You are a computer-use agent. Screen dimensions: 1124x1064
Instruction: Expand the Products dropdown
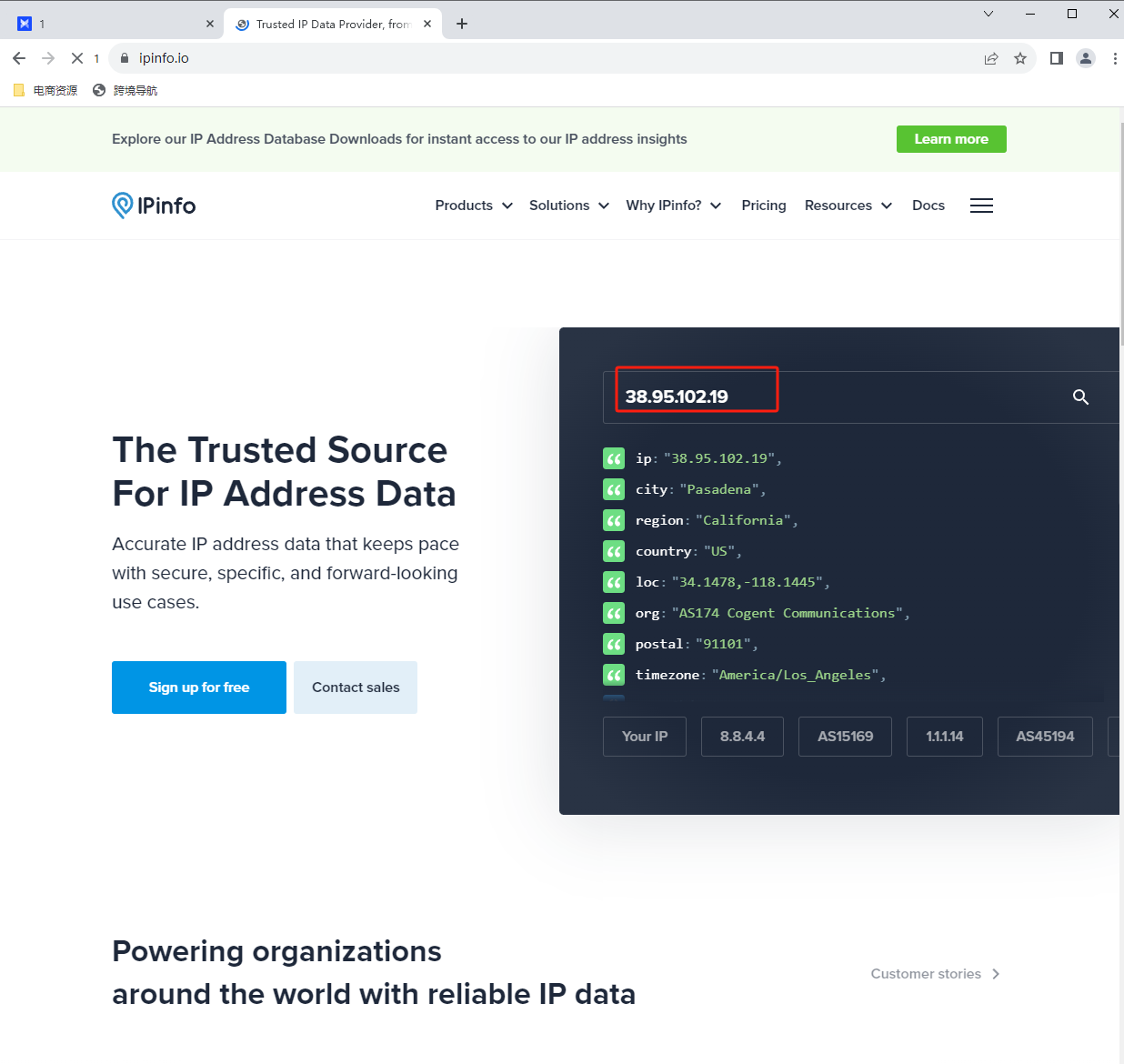(x=474, y=206)
